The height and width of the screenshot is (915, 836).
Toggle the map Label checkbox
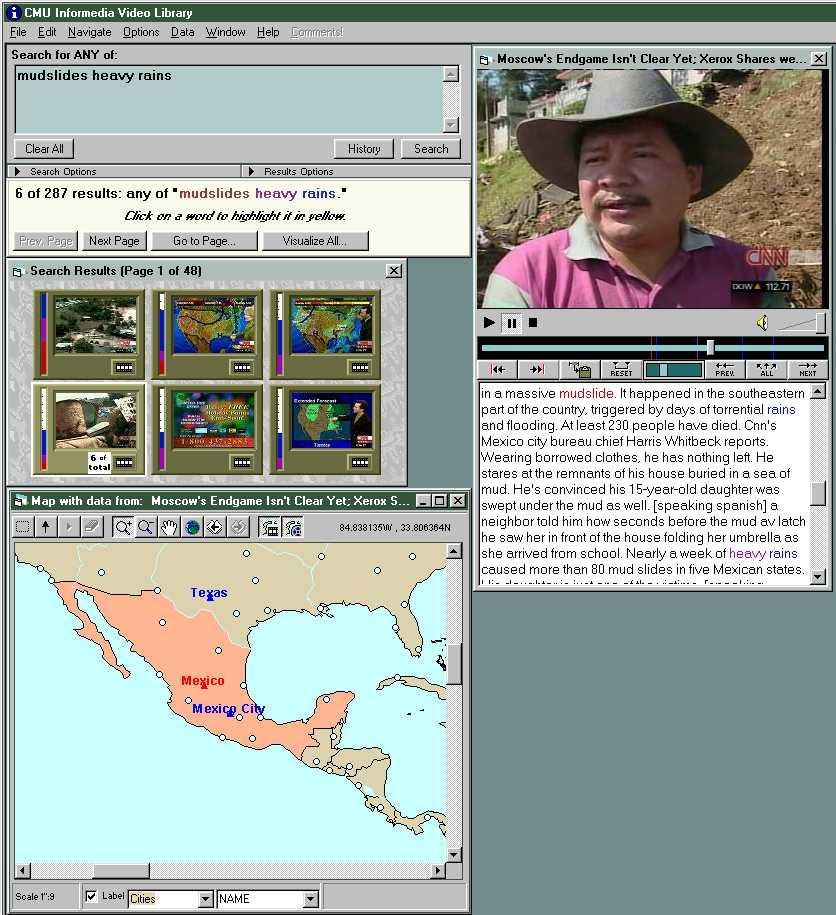91,896
